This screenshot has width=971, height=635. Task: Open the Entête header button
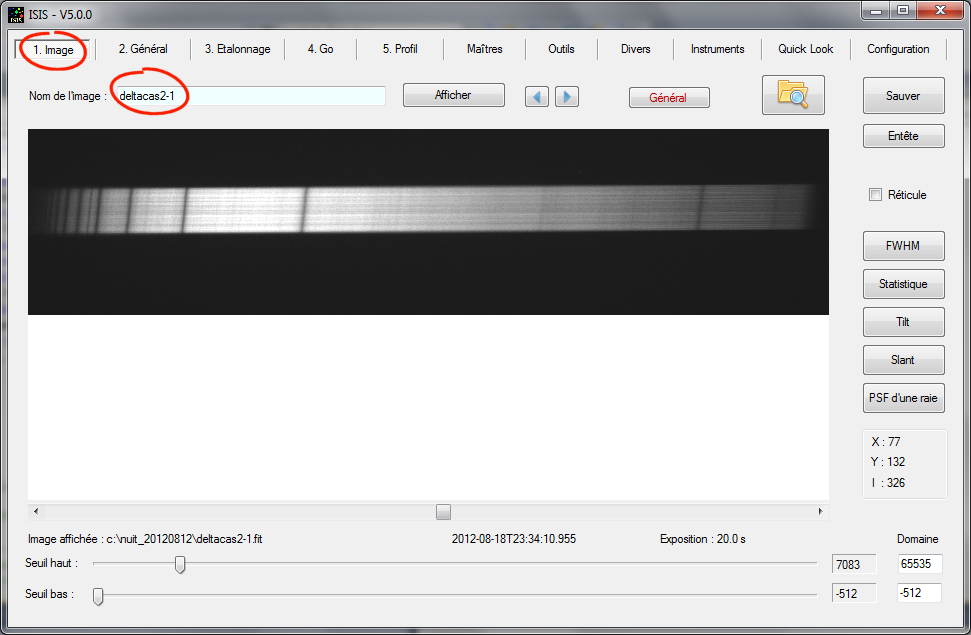tap(904, 136)
